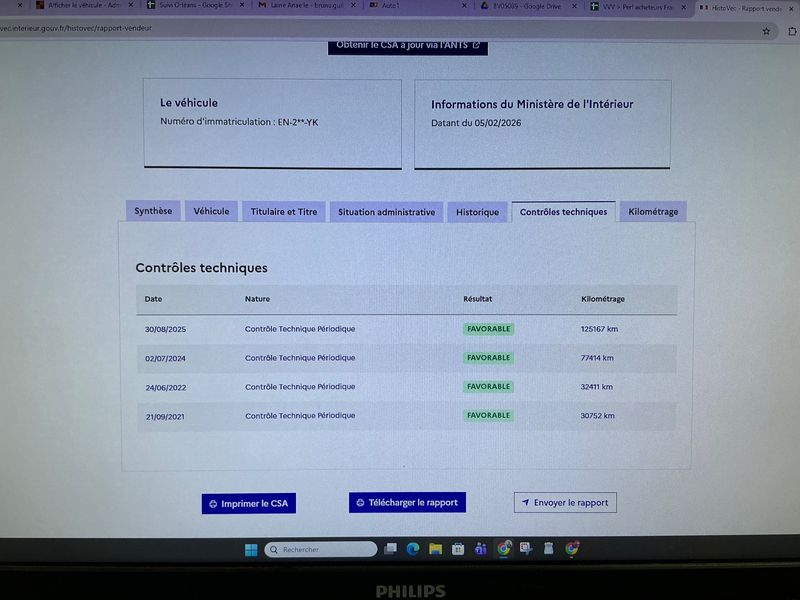This screenshot has height=600, width=800.
Task: Open the second Chrome icon at taskbar end
Action: click(572, 548)
